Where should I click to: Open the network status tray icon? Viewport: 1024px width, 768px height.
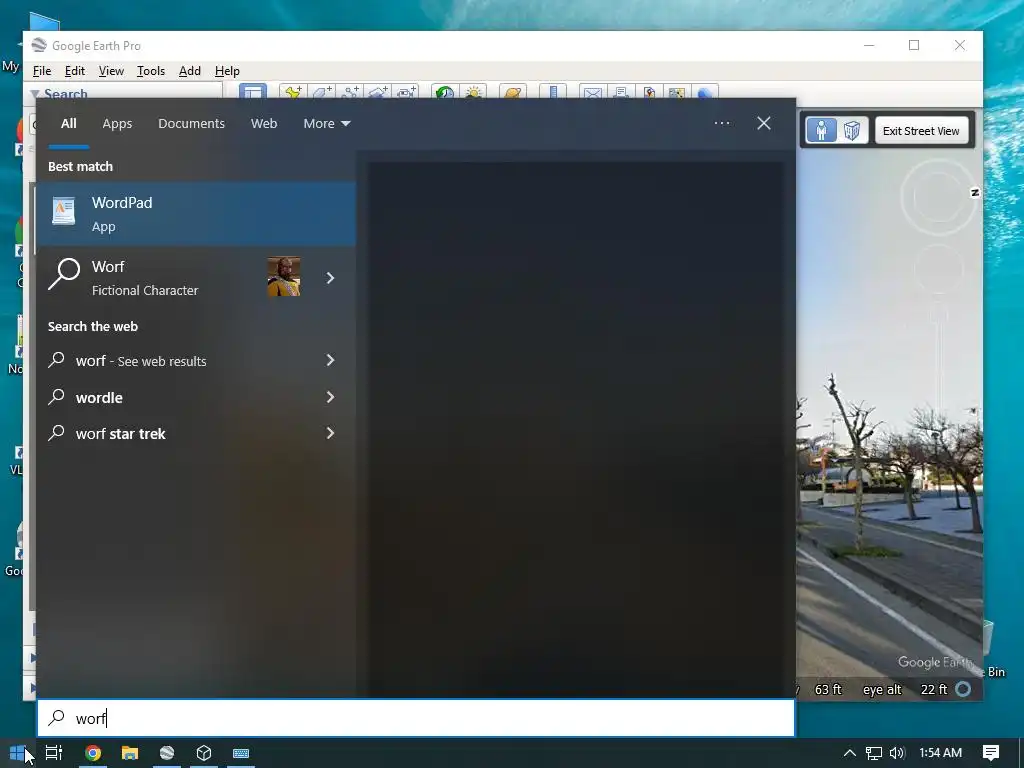[x=873, y=753]
